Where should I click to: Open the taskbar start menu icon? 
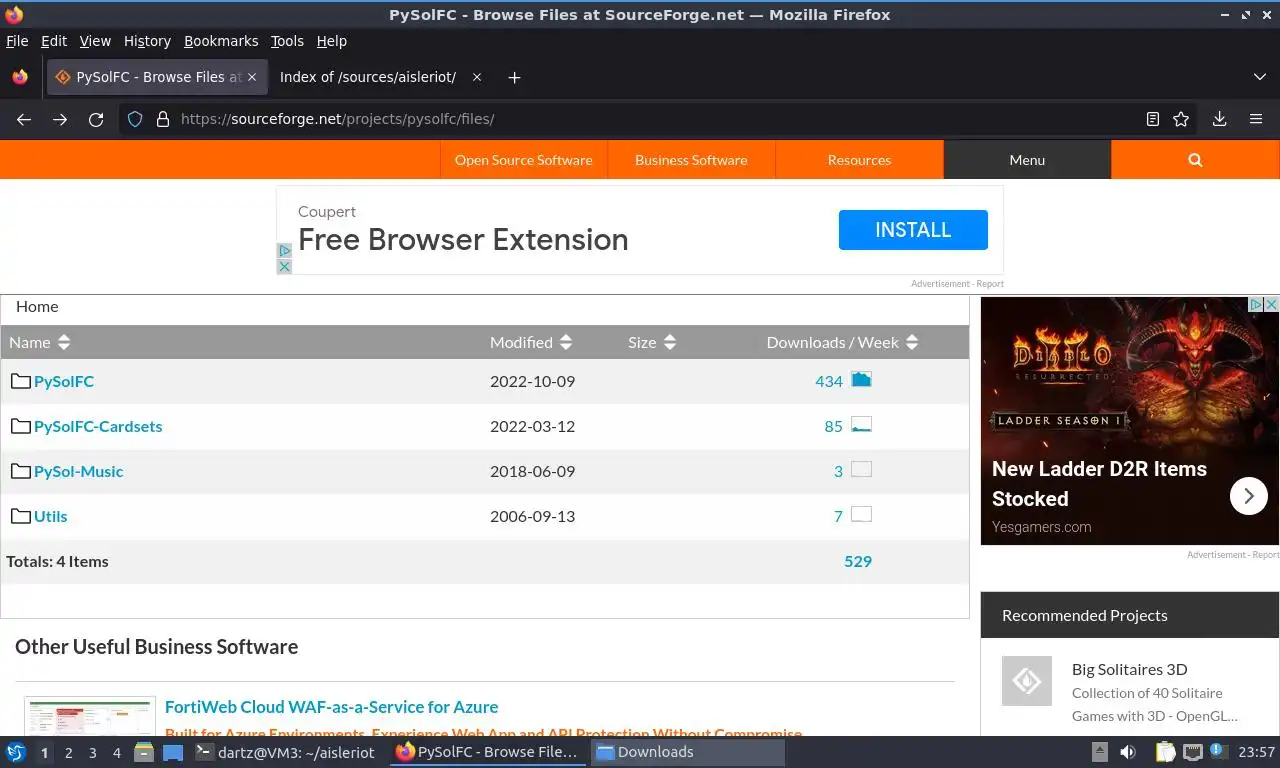coord(16,752)
